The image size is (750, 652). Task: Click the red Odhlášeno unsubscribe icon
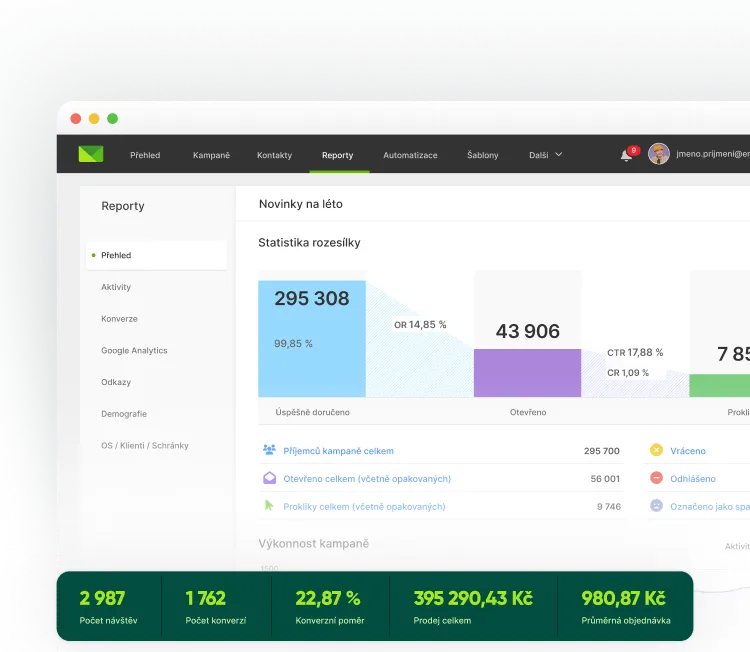(x=656, y=478)
